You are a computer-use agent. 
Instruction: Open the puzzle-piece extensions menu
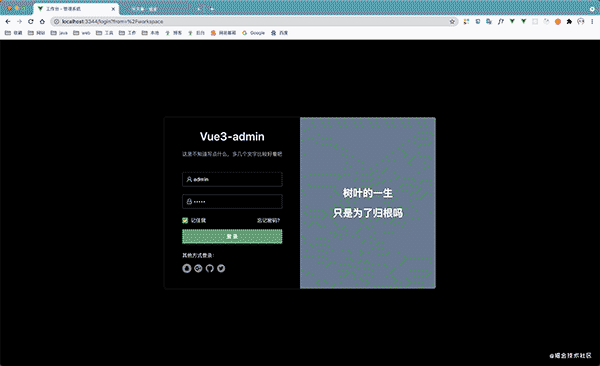569,21
